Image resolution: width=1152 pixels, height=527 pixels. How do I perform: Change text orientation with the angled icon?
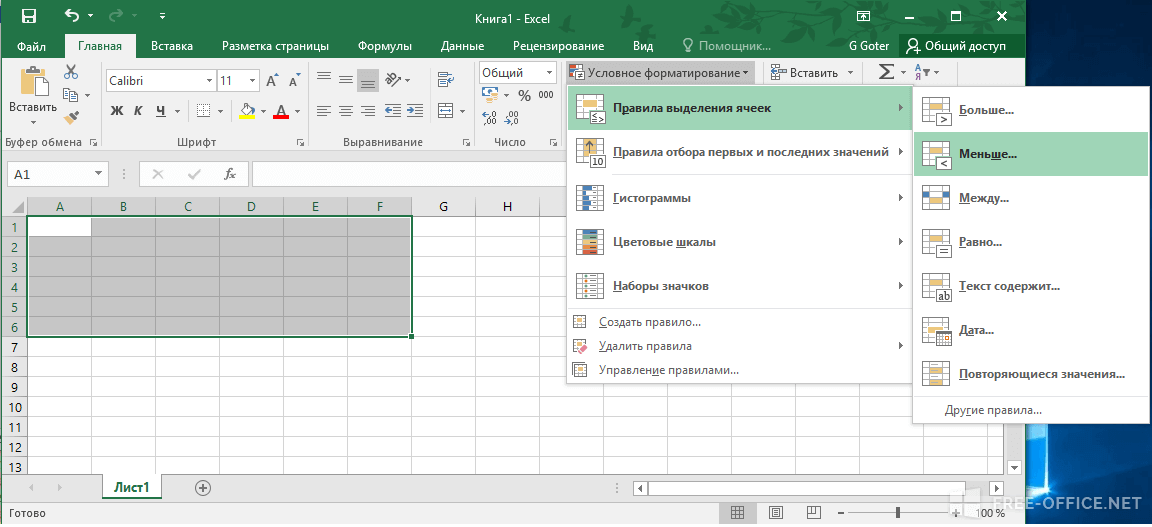395,79
